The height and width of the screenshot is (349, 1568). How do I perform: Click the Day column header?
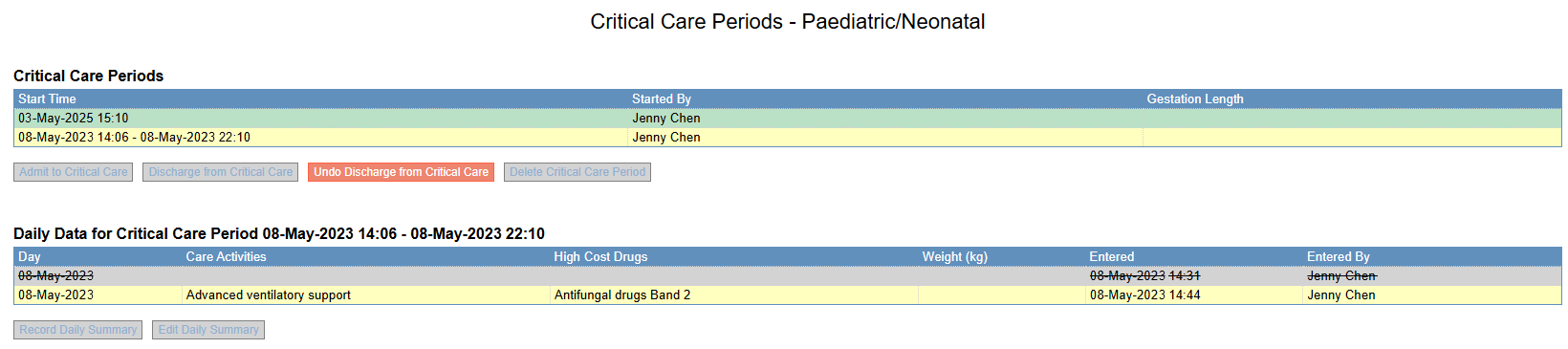pyautogui.click(x=30, y=257)
